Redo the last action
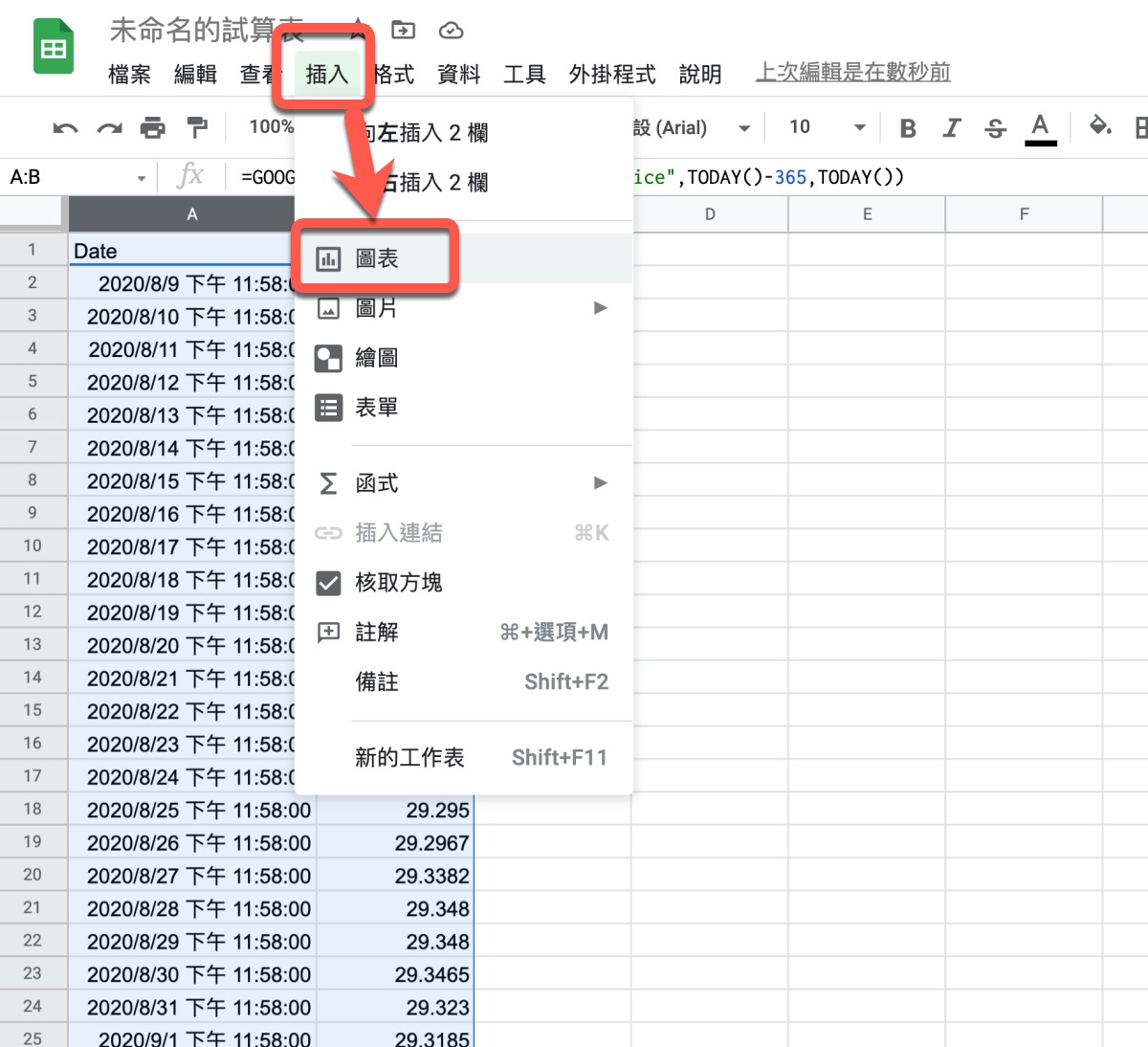Image resolution: width=1148 pixels, height=1047 pixels. click(x=110, y=127)
